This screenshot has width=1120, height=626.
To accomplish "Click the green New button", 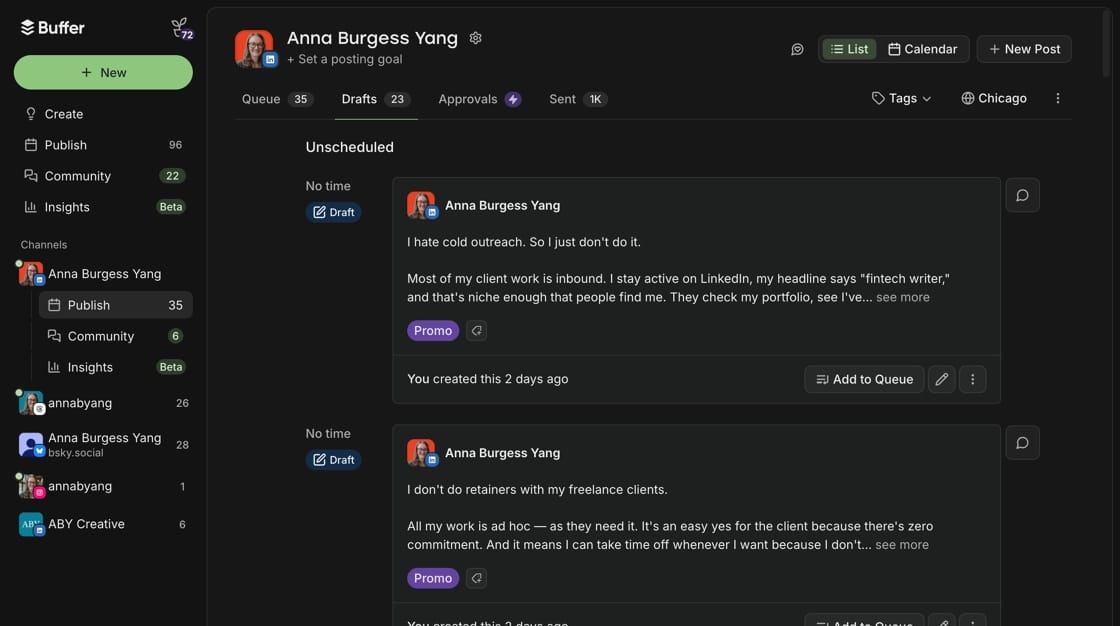I will pyautogui.click(x=103, y=72).
